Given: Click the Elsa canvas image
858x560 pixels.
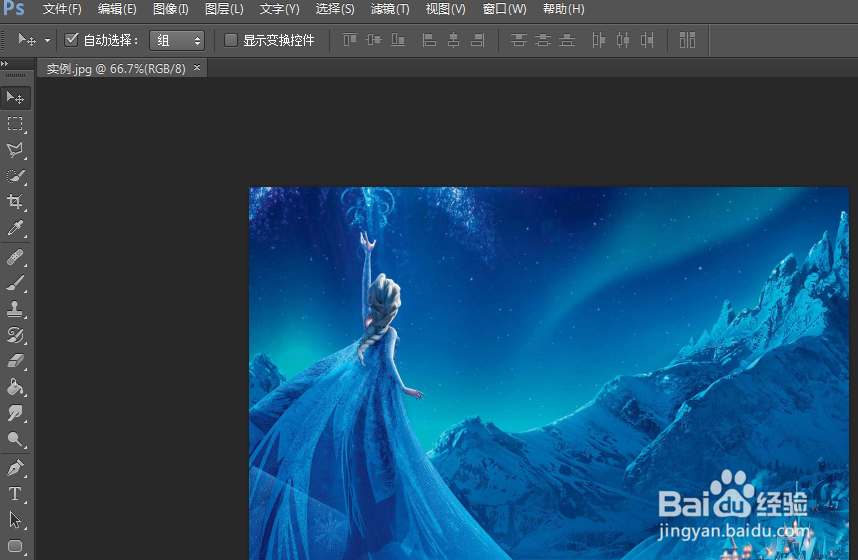Looking at the screenshot, I should point(549,373).
